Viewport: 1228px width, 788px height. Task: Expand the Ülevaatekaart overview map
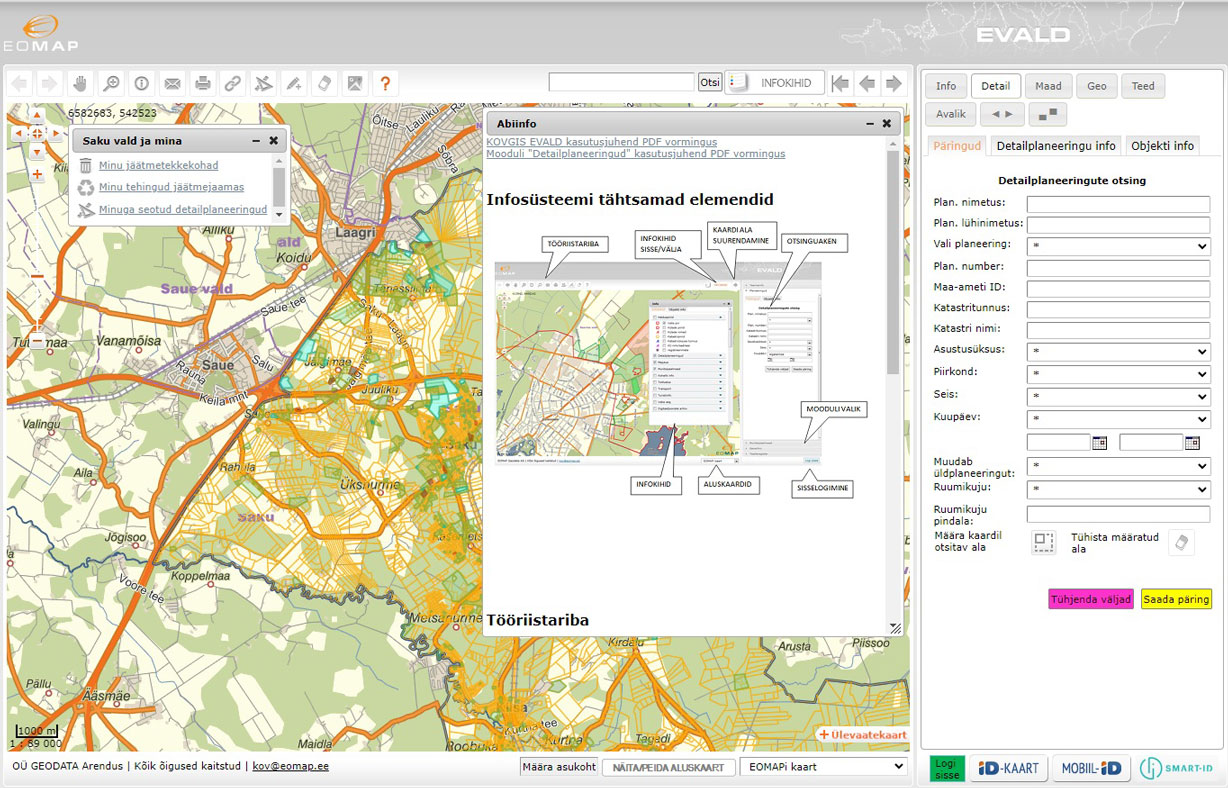(862, 734)
